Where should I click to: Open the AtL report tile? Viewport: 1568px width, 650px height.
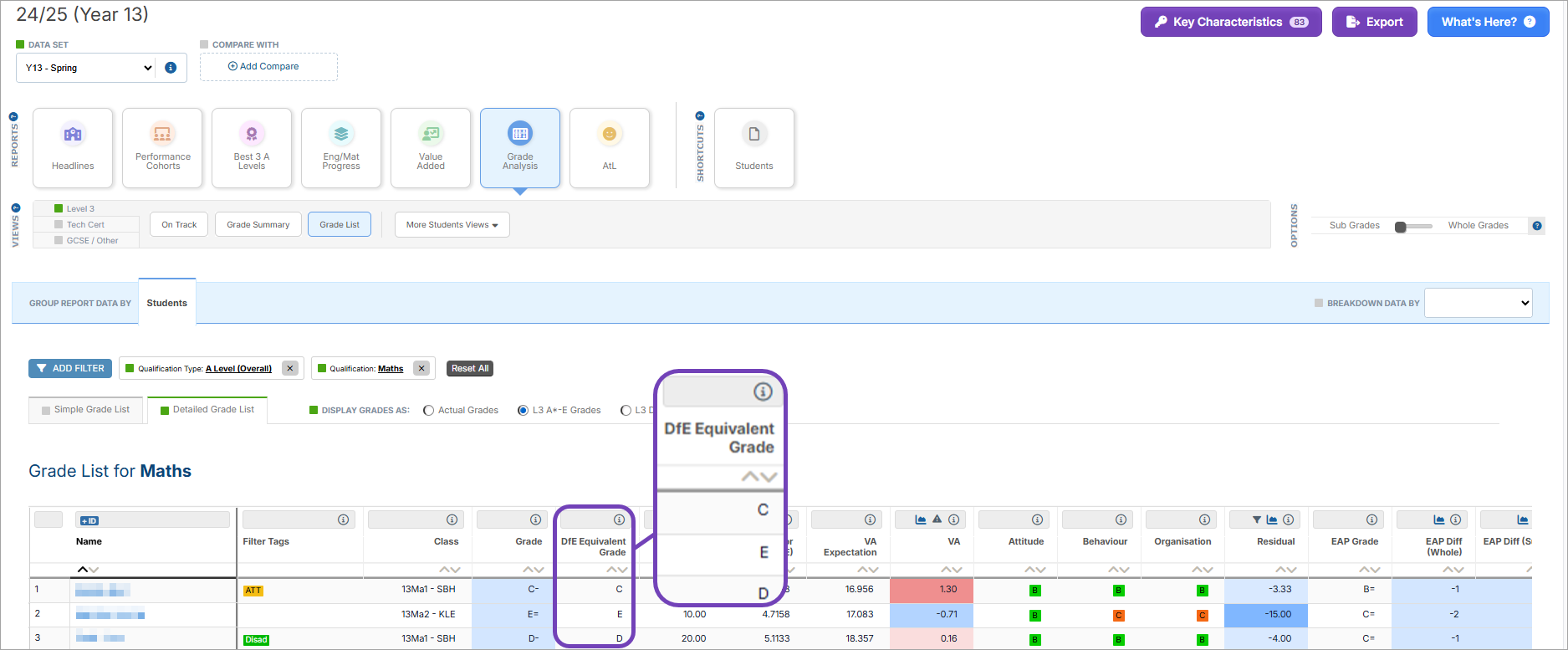click(609, 147)
